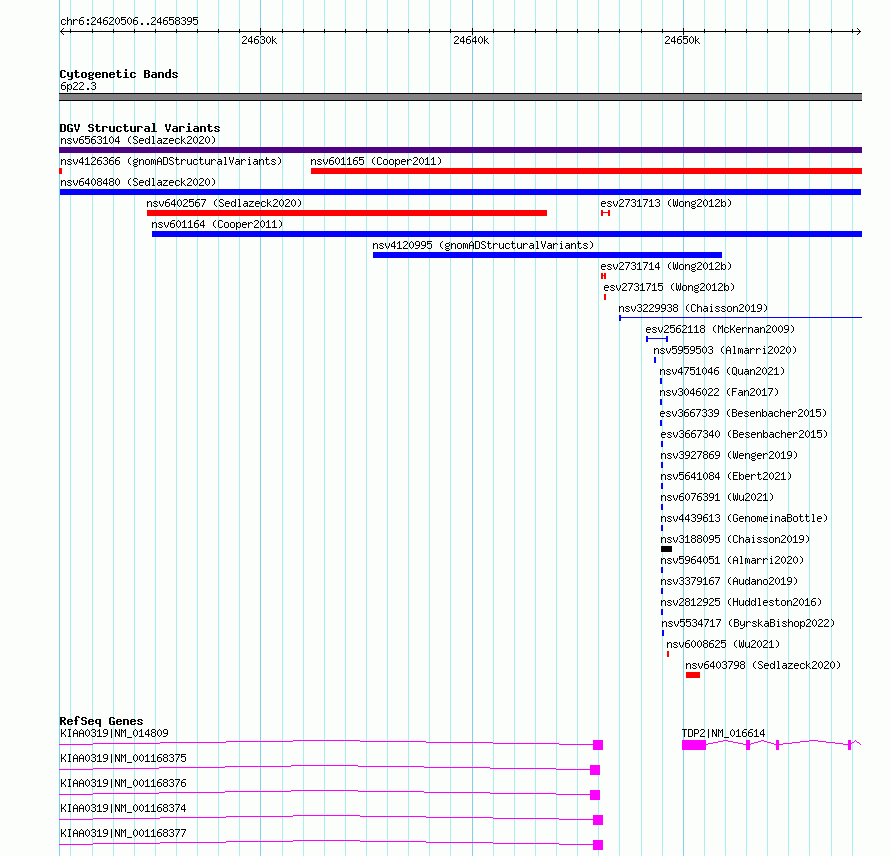Image resolution: width=890 pixels, height=856 pixels.
Task: Click nsv5964051 (Almarri2020) label
Action: pyautogui.click(x=732, y=560)
